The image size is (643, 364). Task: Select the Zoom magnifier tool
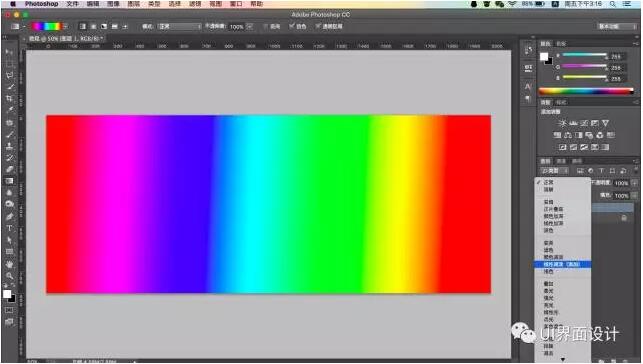click(x=9, y=276)
